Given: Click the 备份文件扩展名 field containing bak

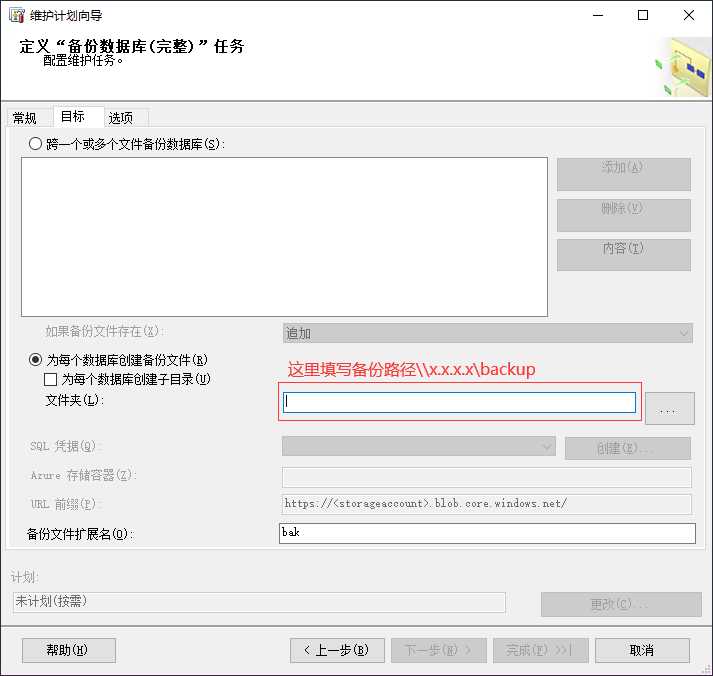Looking at the screenshot, I should (x=487, y=533).
